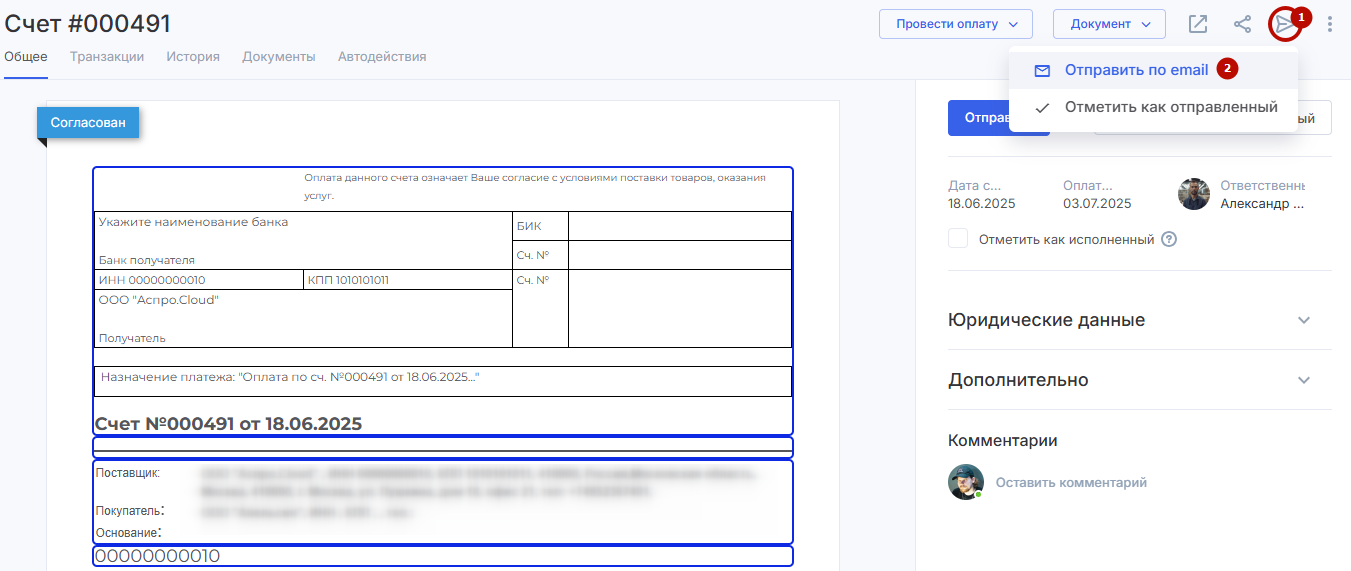
Task: Click the help question mark icon
Action: point(1169,240)
